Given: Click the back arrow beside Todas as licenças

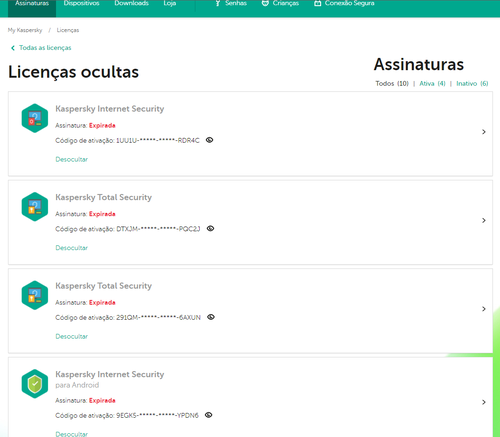Looking at the screenshot, I should (13, 48).
